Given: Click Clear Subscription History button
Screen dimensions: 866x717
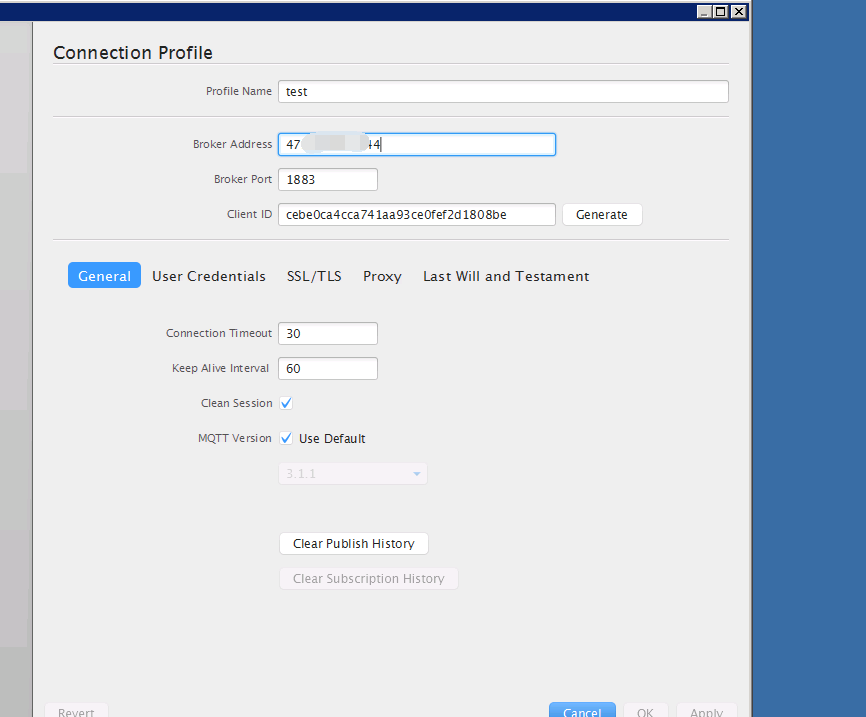Looking at the screenshot, I should pos(368,578).
